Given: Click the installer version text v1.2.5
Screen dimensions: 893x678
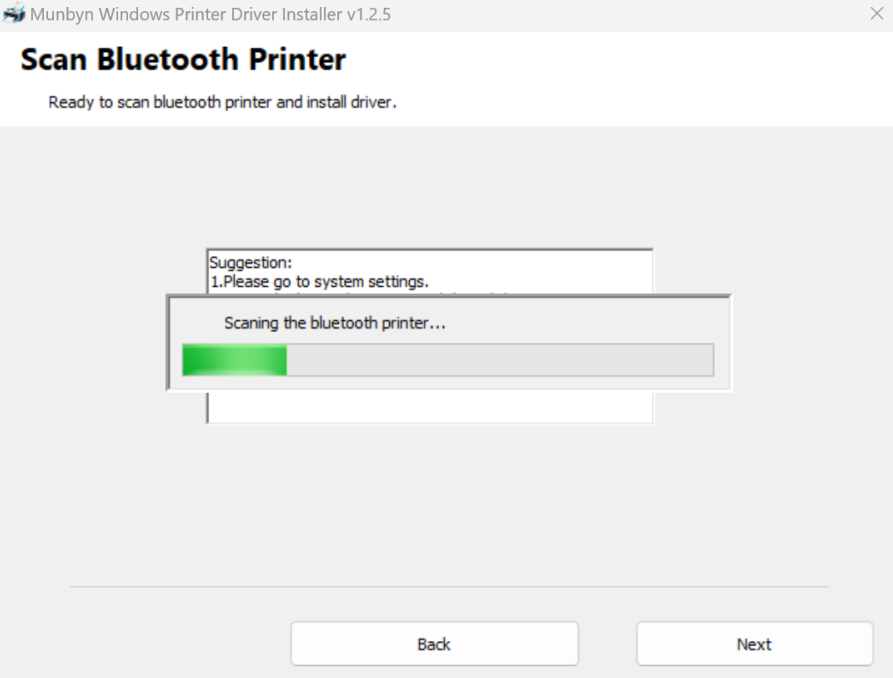Looking at the screenshot, I should (x=366, y=14).
